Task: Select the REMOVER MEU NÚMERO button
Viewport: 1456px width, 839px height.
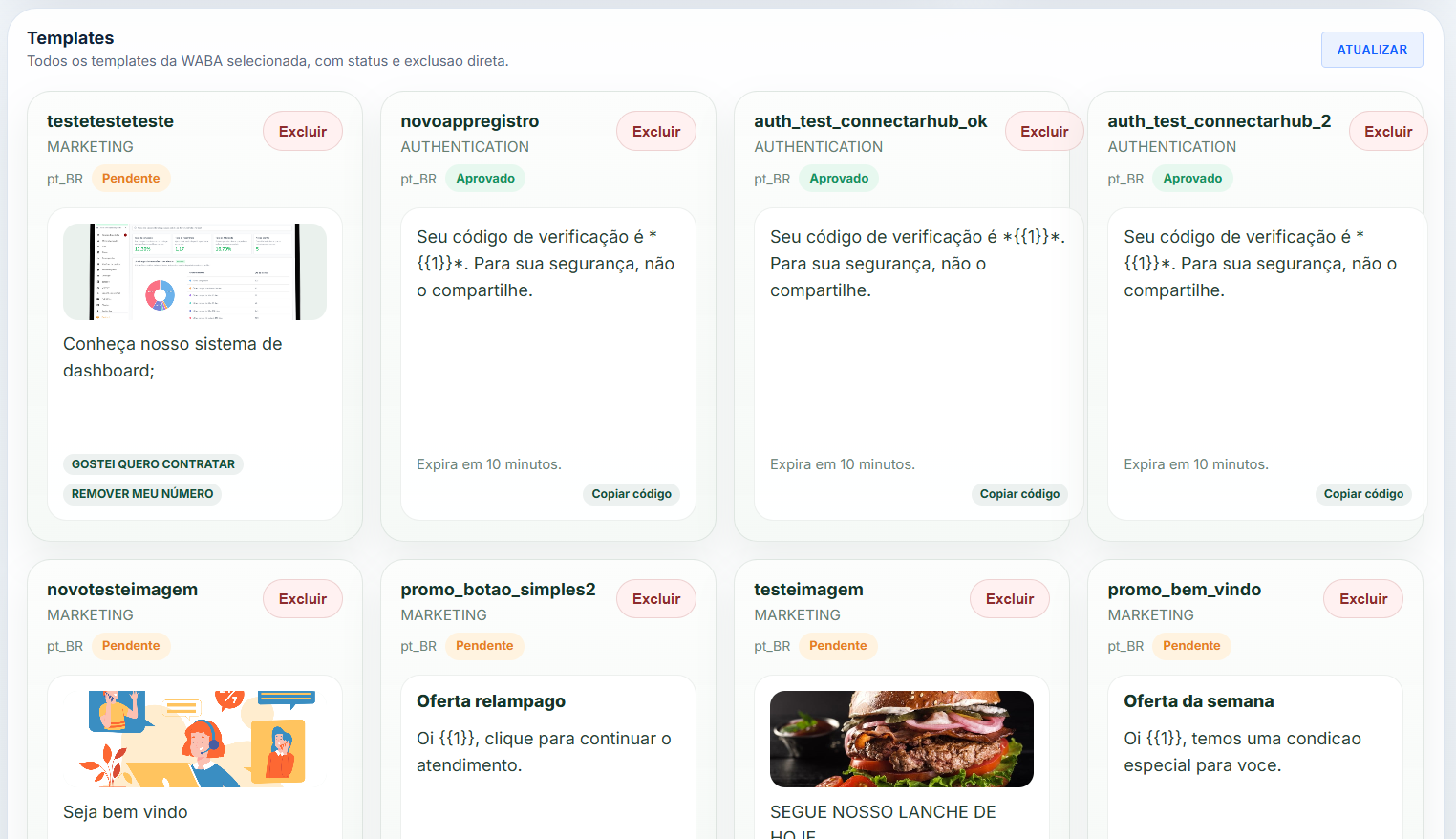Action: pos(142,494)
